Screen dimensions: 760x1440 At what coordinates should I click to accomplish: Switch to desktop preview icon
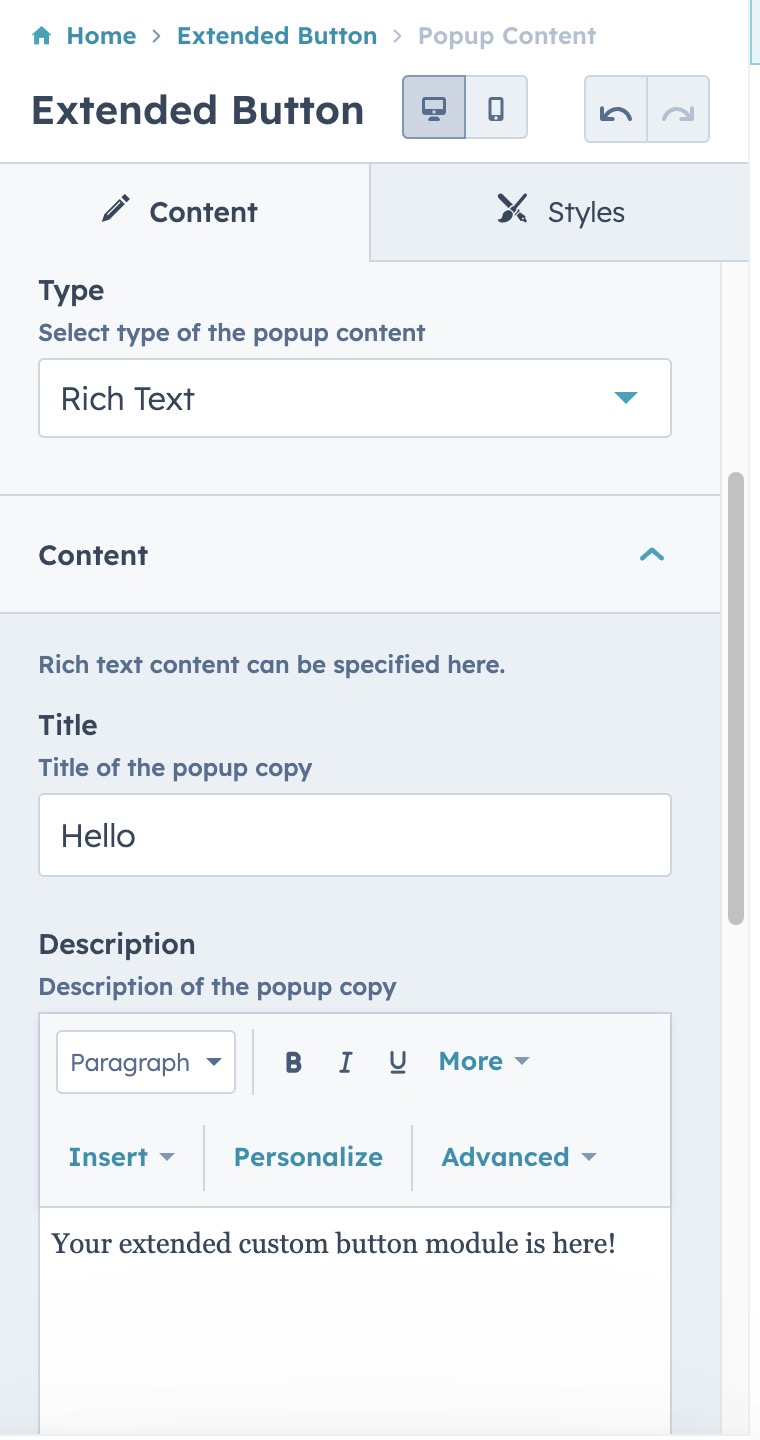click(x=434, y=107)
